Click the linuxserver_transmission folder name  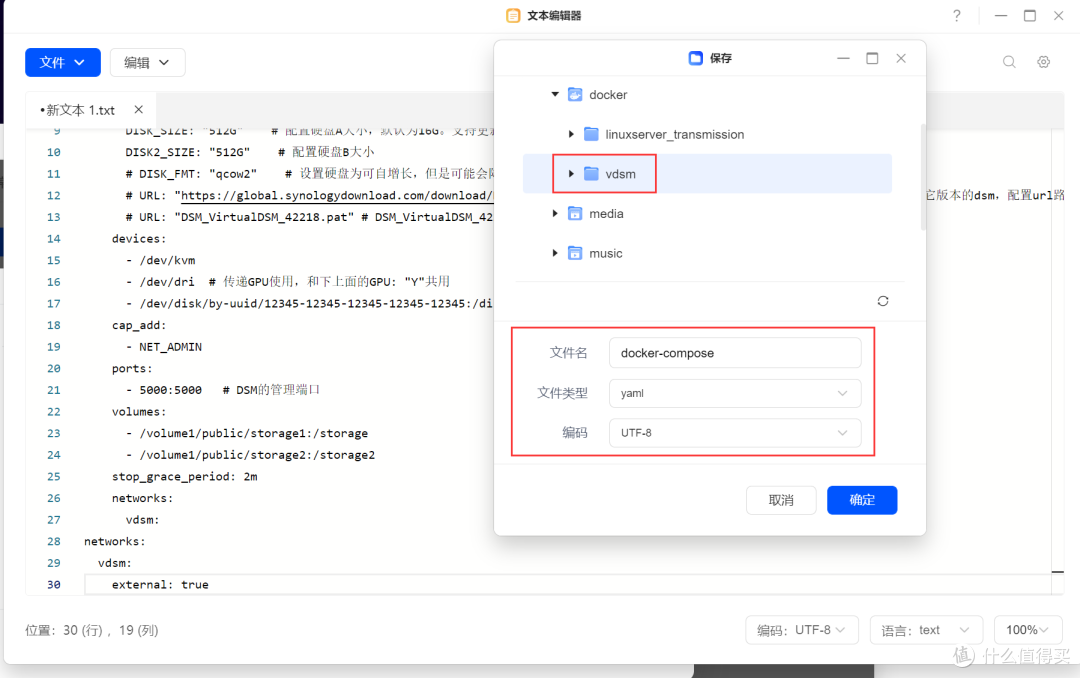[675, 135]
